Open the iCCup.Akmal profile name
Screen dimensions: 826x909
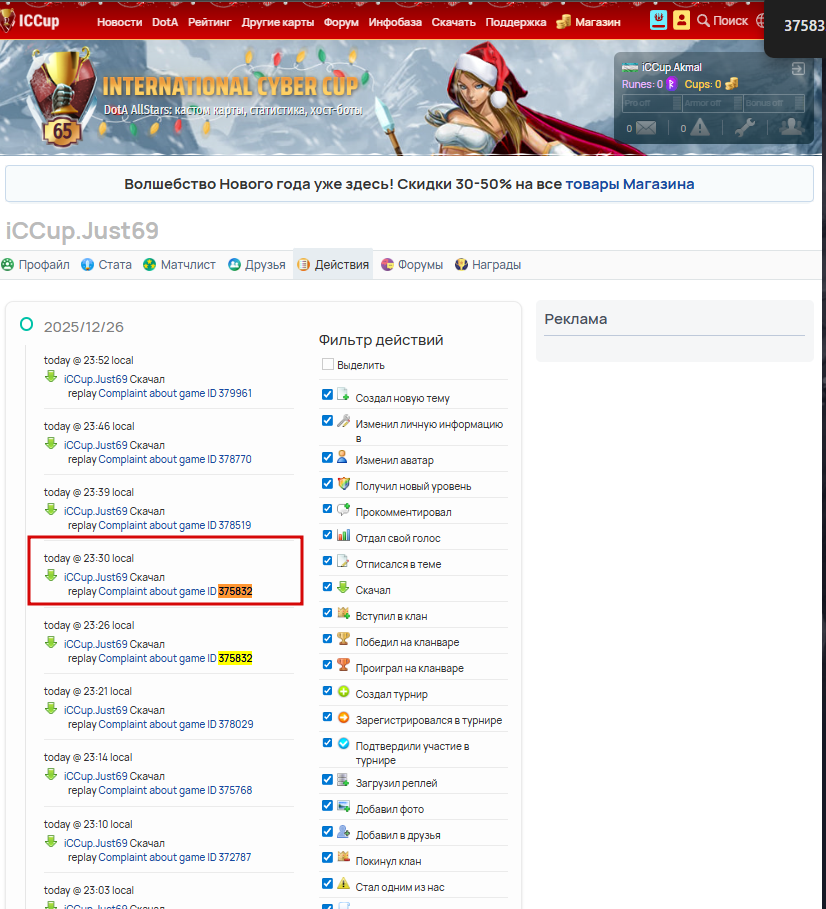coord(672,67)
